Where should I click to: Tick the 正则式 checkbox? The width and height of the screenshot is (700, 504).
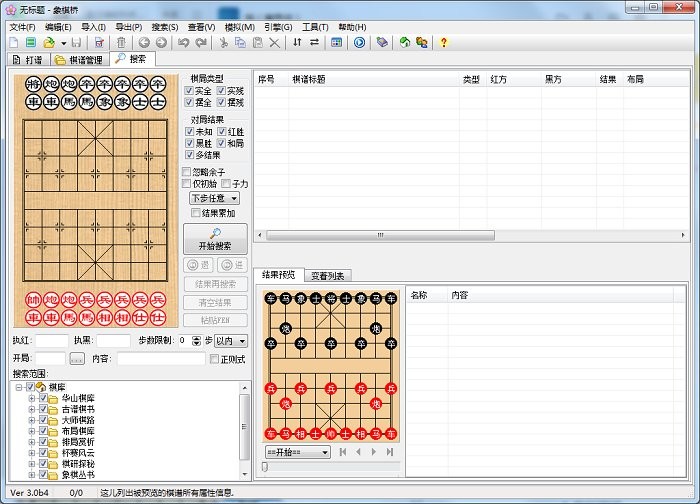click(x=213, y=359)
